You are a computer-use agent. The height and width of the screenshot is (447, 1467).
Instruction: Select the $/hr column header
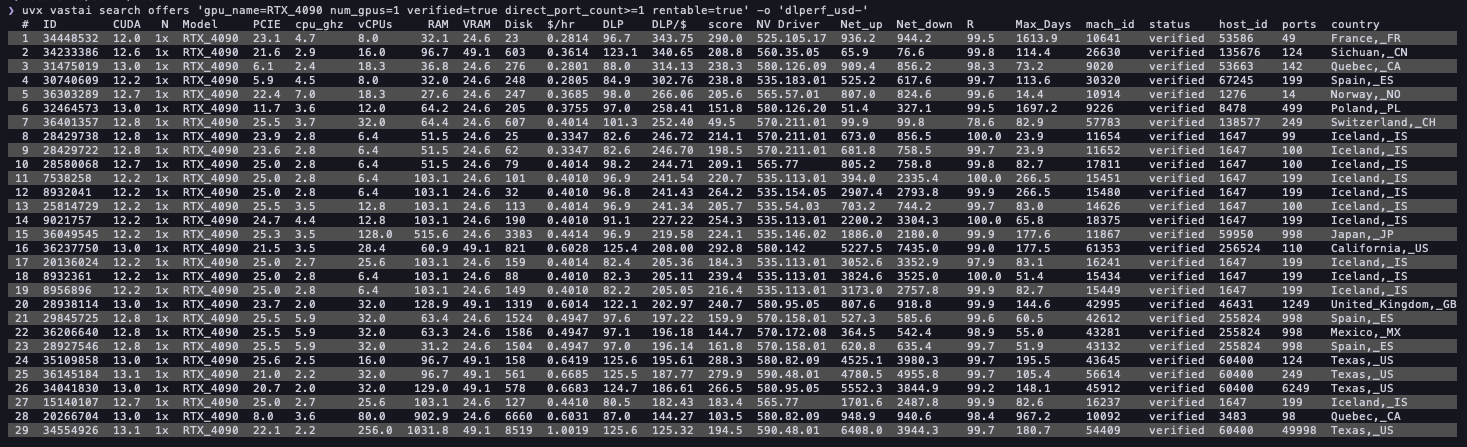(x=562, y=24)
